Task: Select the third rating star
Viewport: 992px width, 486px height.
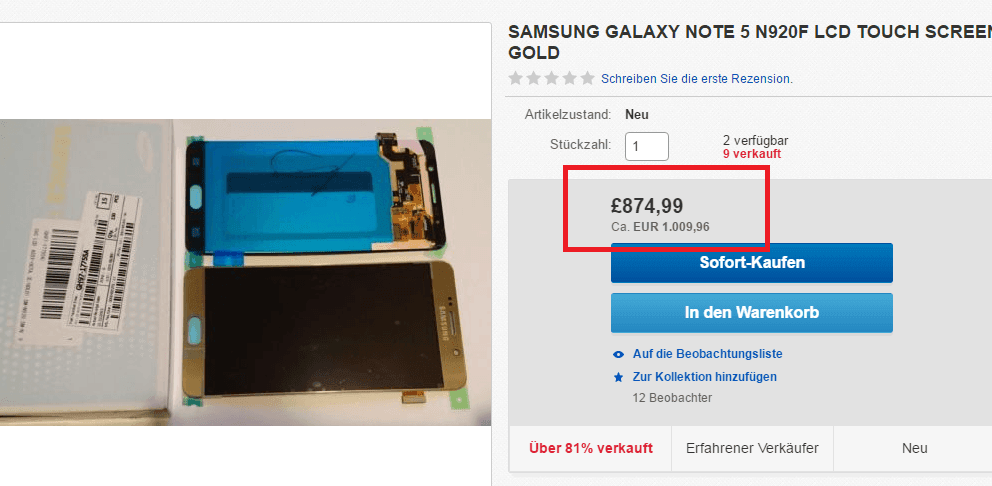Action: click(x=552, y=78)
